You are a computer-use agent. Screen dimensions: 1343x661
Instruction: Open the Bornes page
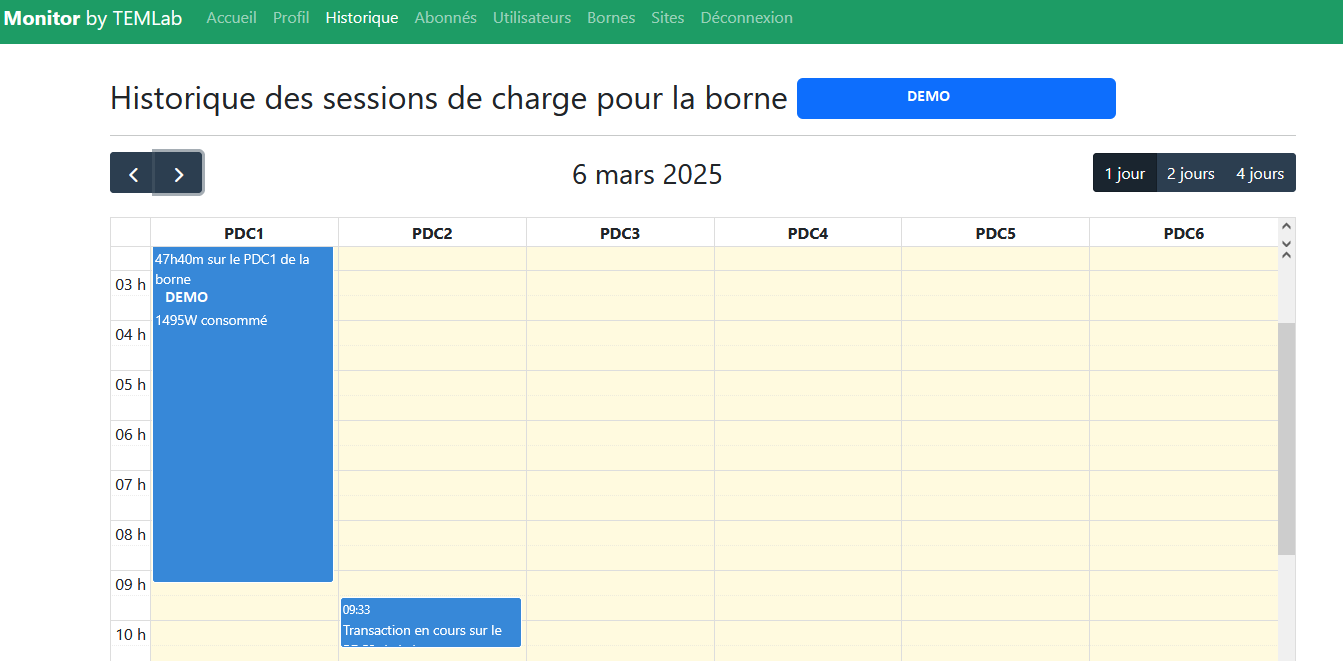point(611,17)
